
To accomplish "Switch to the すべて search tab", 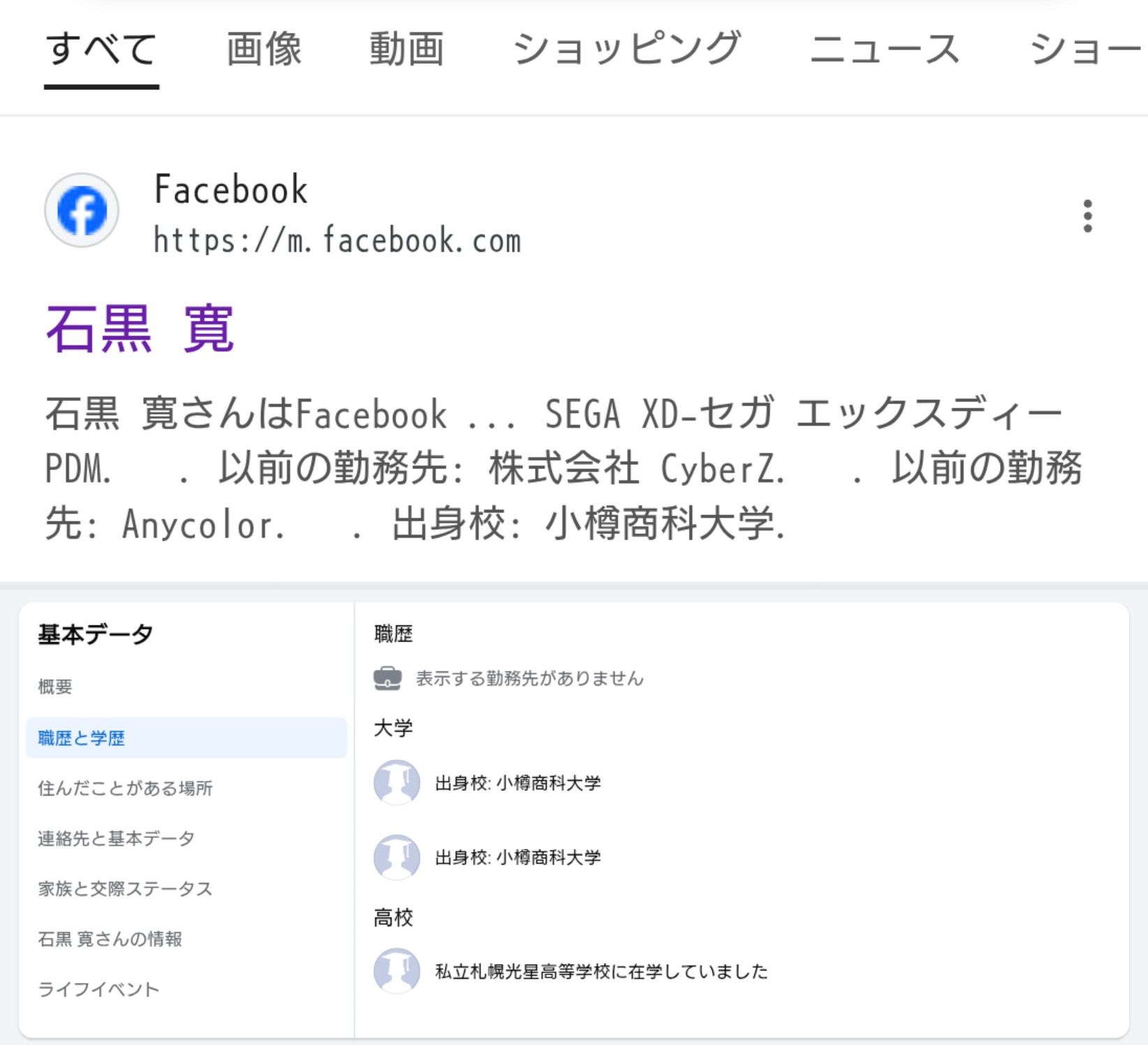I will (x=102, y=50).
